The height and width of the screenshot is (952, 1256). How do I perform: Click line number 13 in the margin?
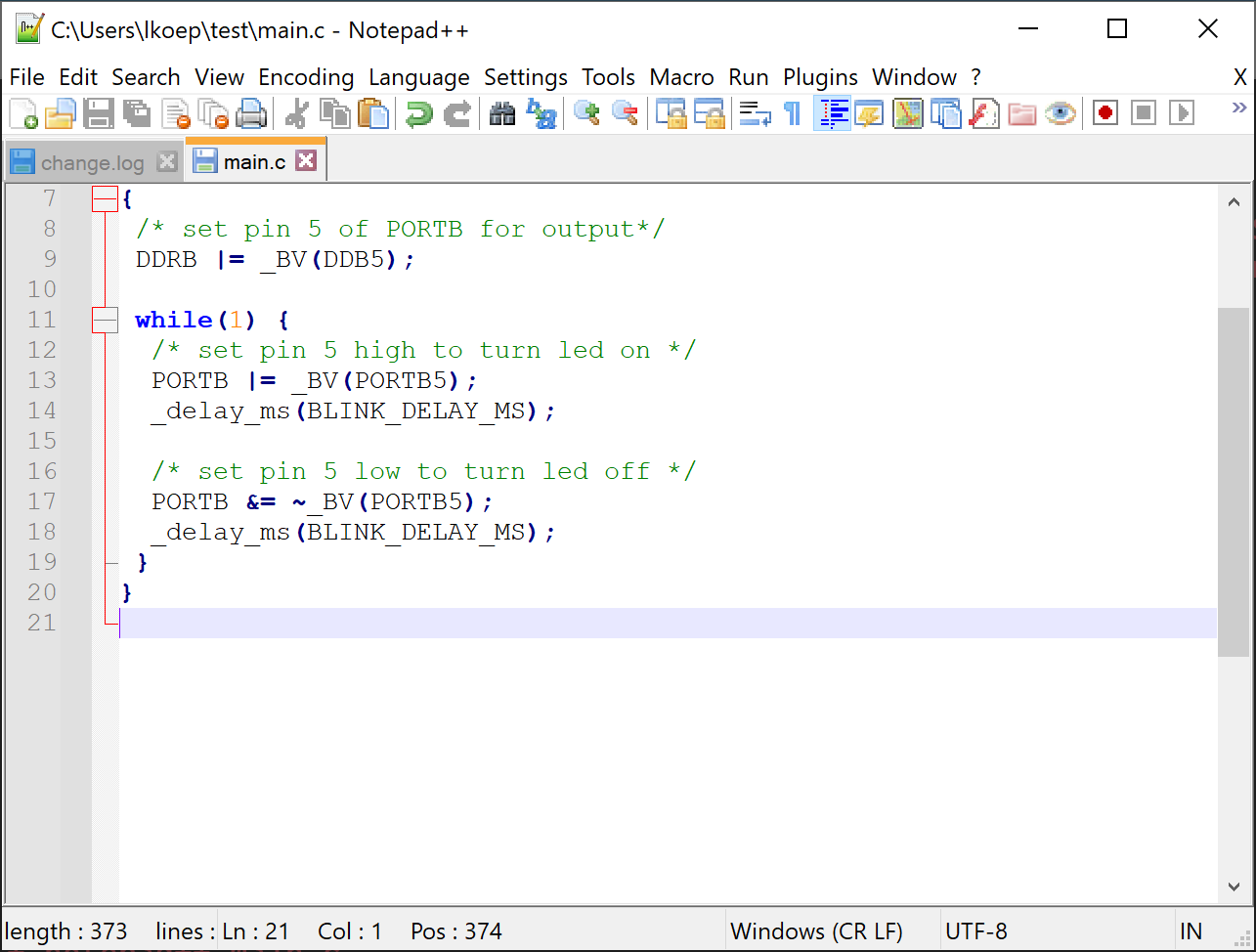click(41, 380)
